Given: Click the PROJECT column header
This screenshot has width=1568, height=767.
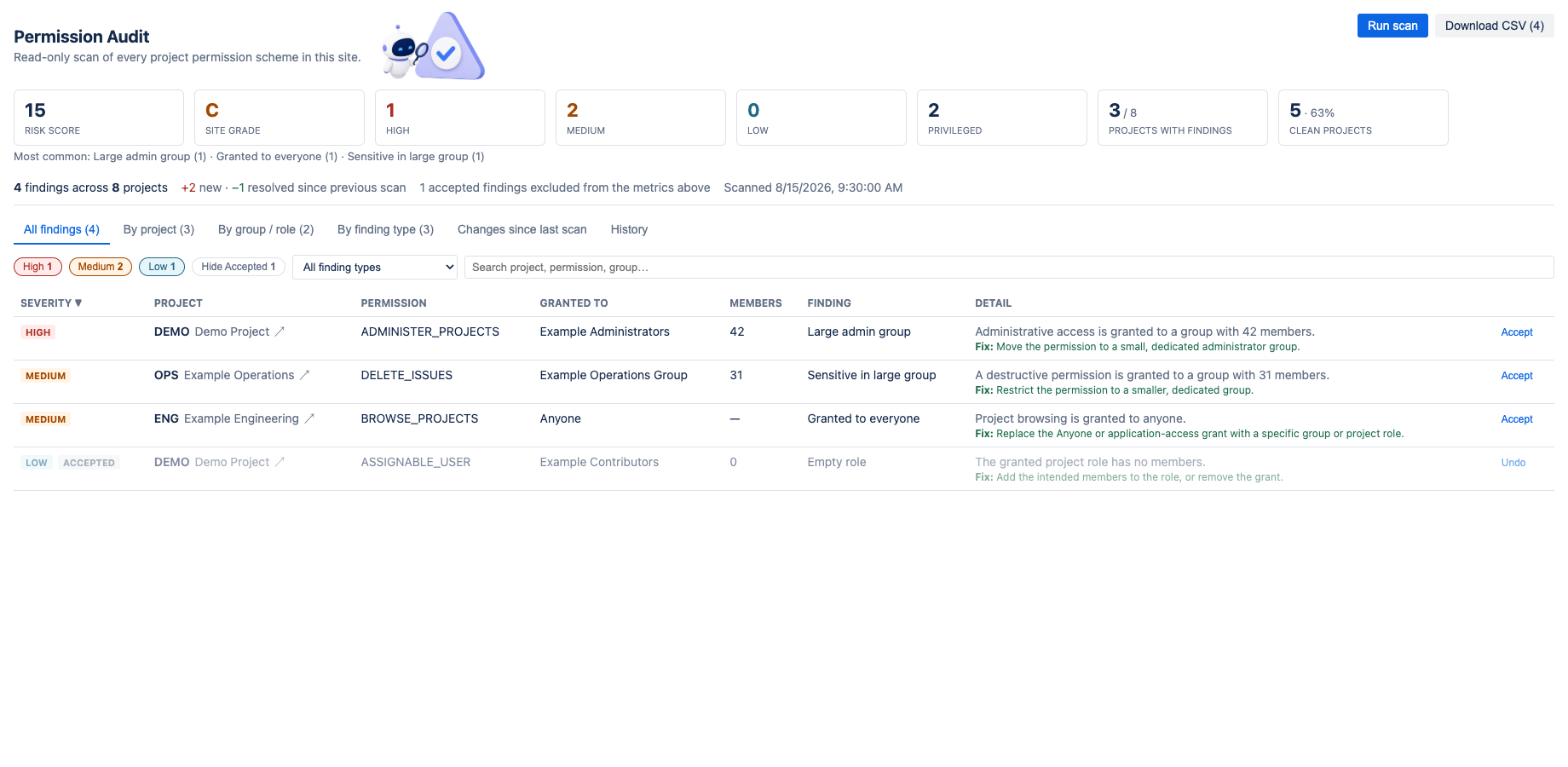Looking at the screenshot, I should 178,303.
